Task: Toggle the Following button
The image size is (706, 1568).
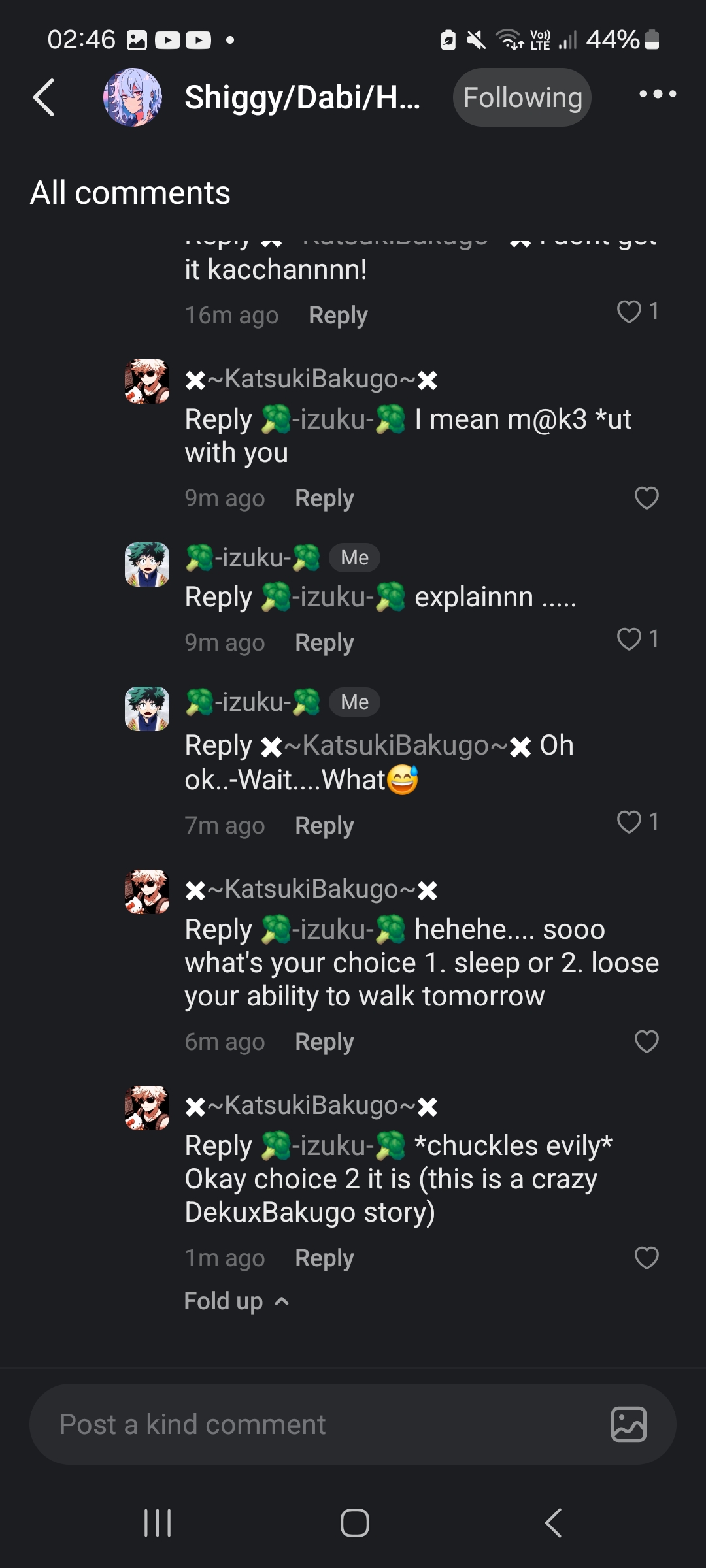Action: 522,97
